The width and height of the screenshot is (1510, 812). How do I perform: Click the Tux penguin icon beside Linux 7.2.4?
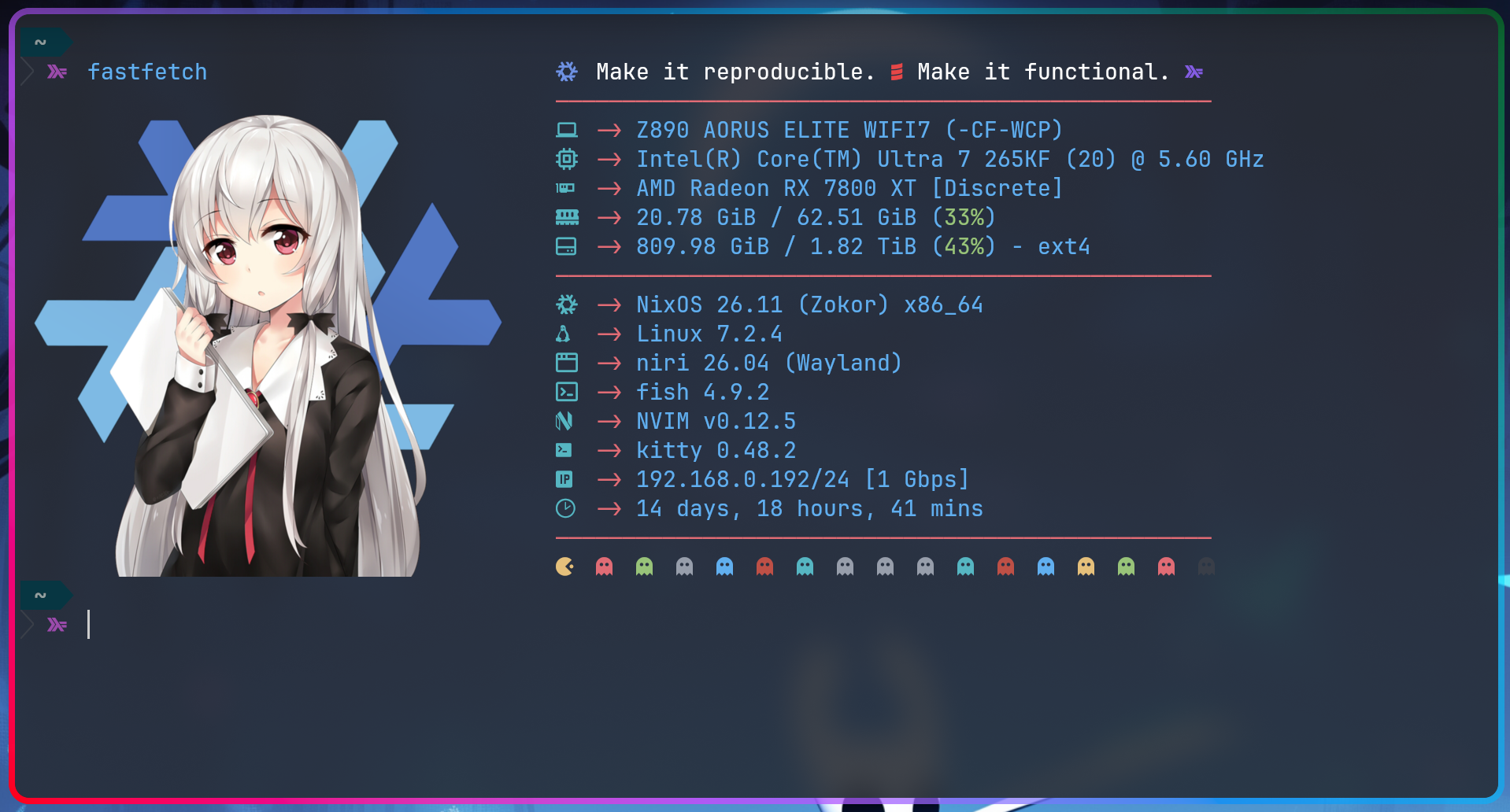pos(563,334)
